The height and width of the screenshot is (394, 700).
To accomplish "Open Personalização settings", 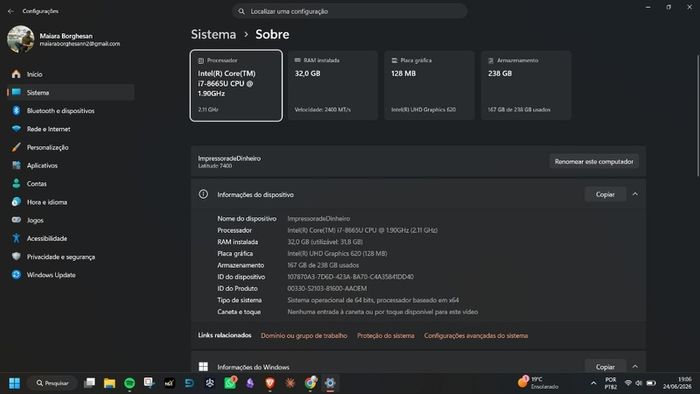I will pyautogui.click(x=71, y=147).
